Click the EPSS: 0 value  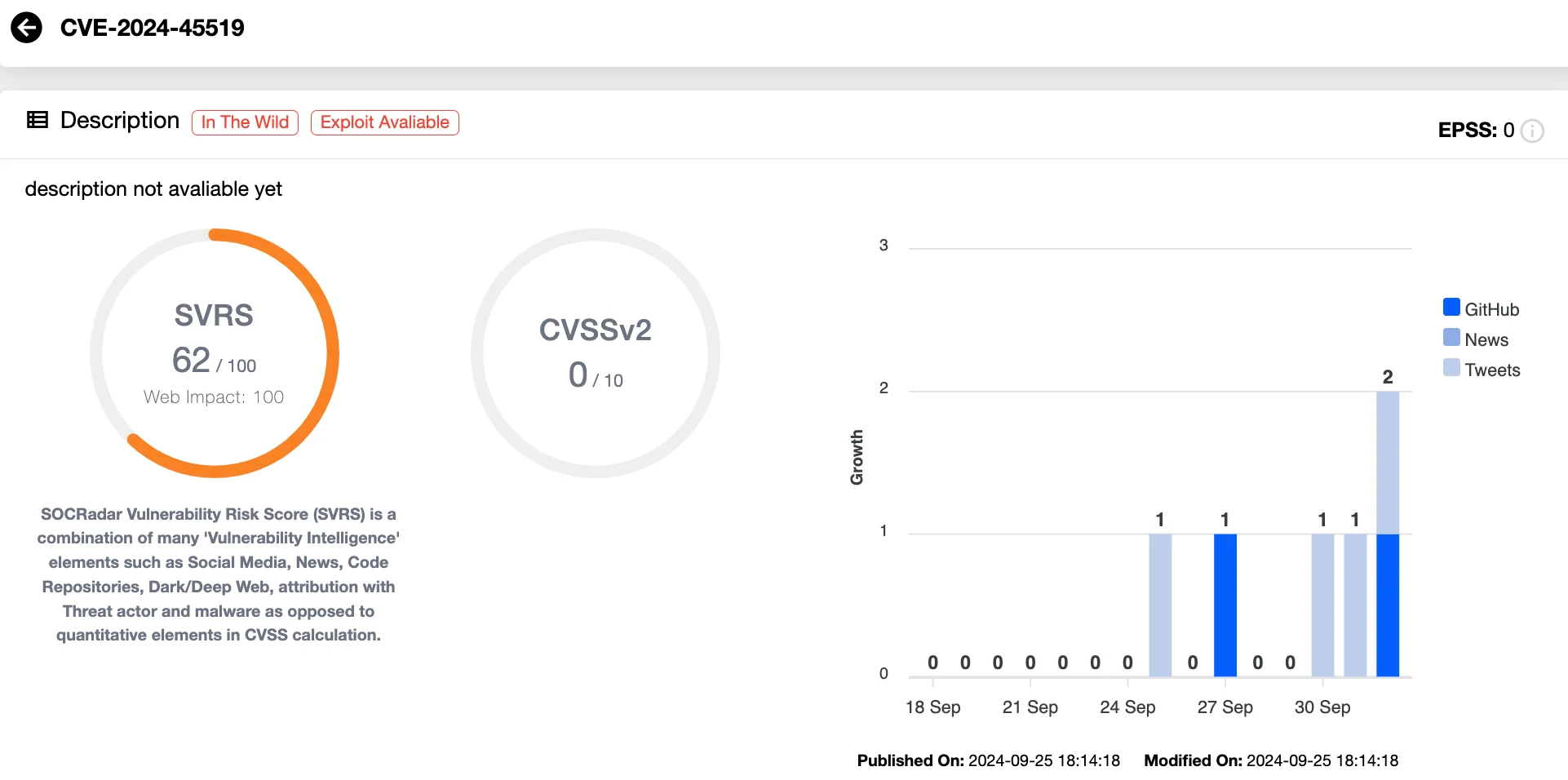tap(1476, 130)
